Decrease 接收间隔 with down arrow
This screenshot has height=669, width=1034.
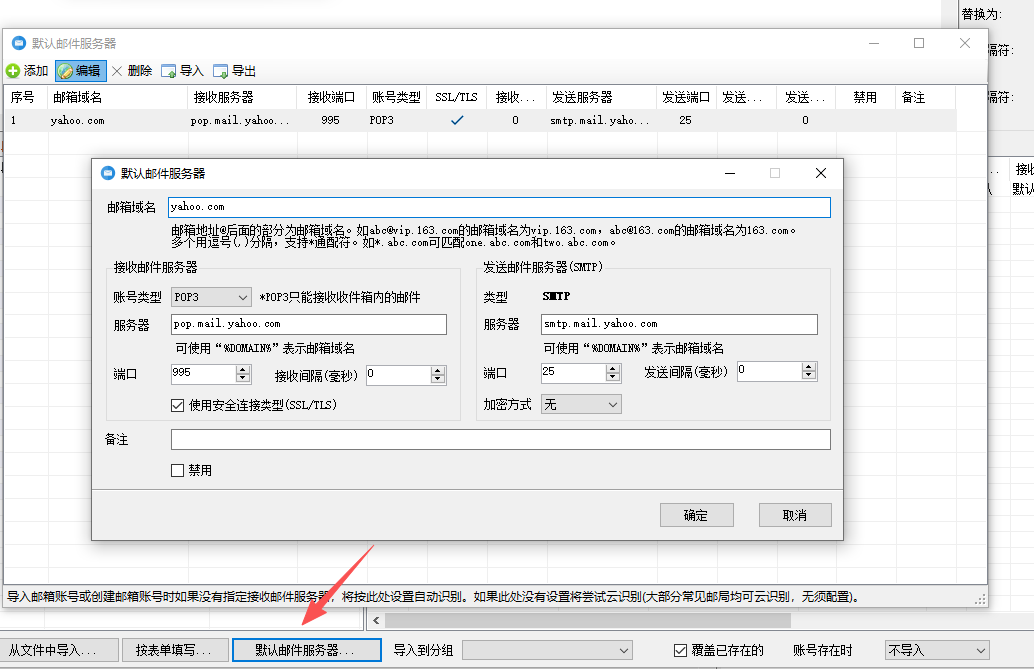tap(438, 380)
